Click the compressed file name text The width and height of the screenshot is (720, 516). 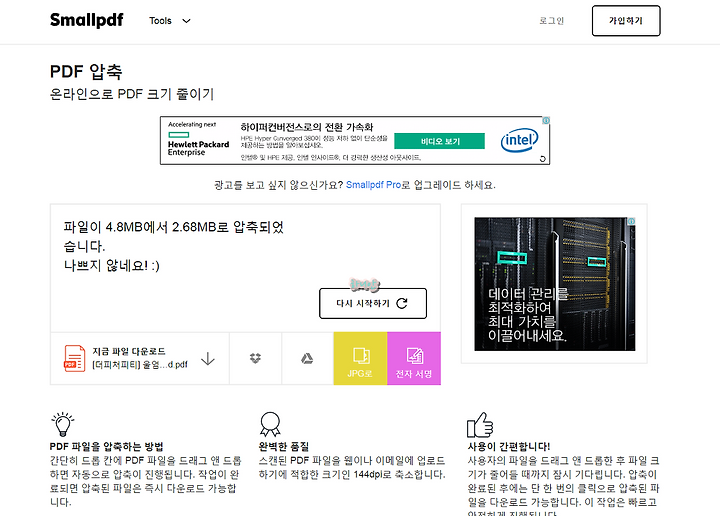click(140, 365)
